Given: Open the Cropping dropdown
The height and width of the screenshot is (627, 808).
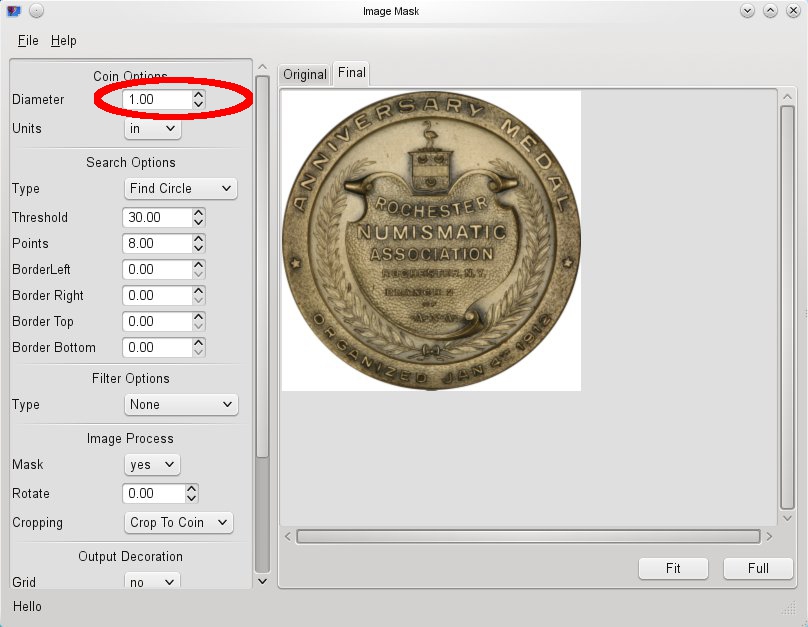Looking at the screenshot, I should tap(179, 522).
